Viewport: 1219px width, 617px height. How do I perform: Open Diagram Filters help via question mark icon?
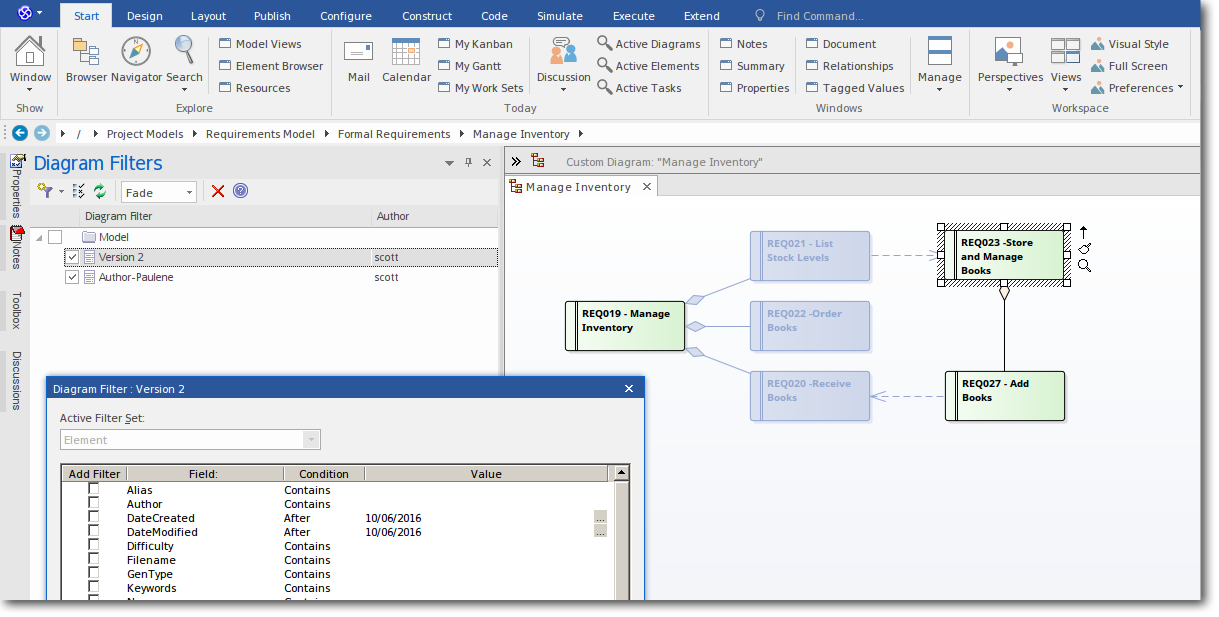240,190
